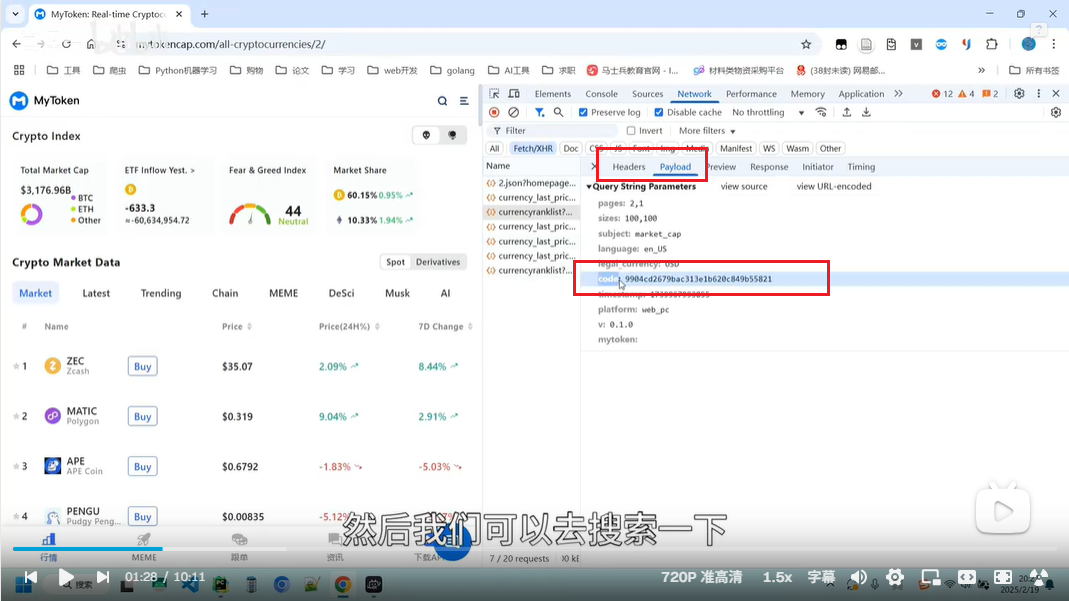Click the view URL-encoded link
Screen dimensions: 1069x601
(833, 187)
